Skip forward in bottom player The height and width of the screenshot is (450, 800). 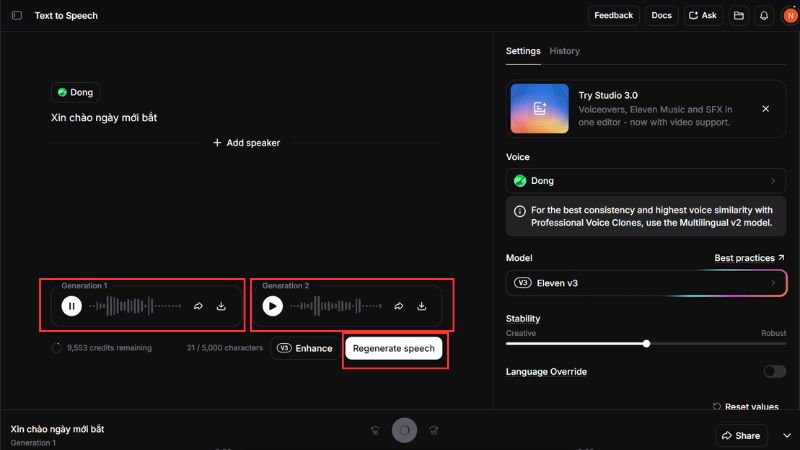433,430
